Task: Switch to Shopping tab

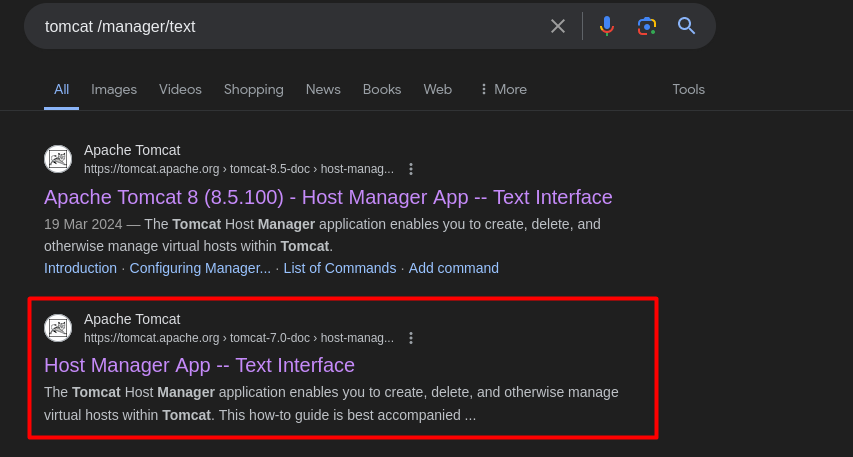Action: [x=254, y=89]
